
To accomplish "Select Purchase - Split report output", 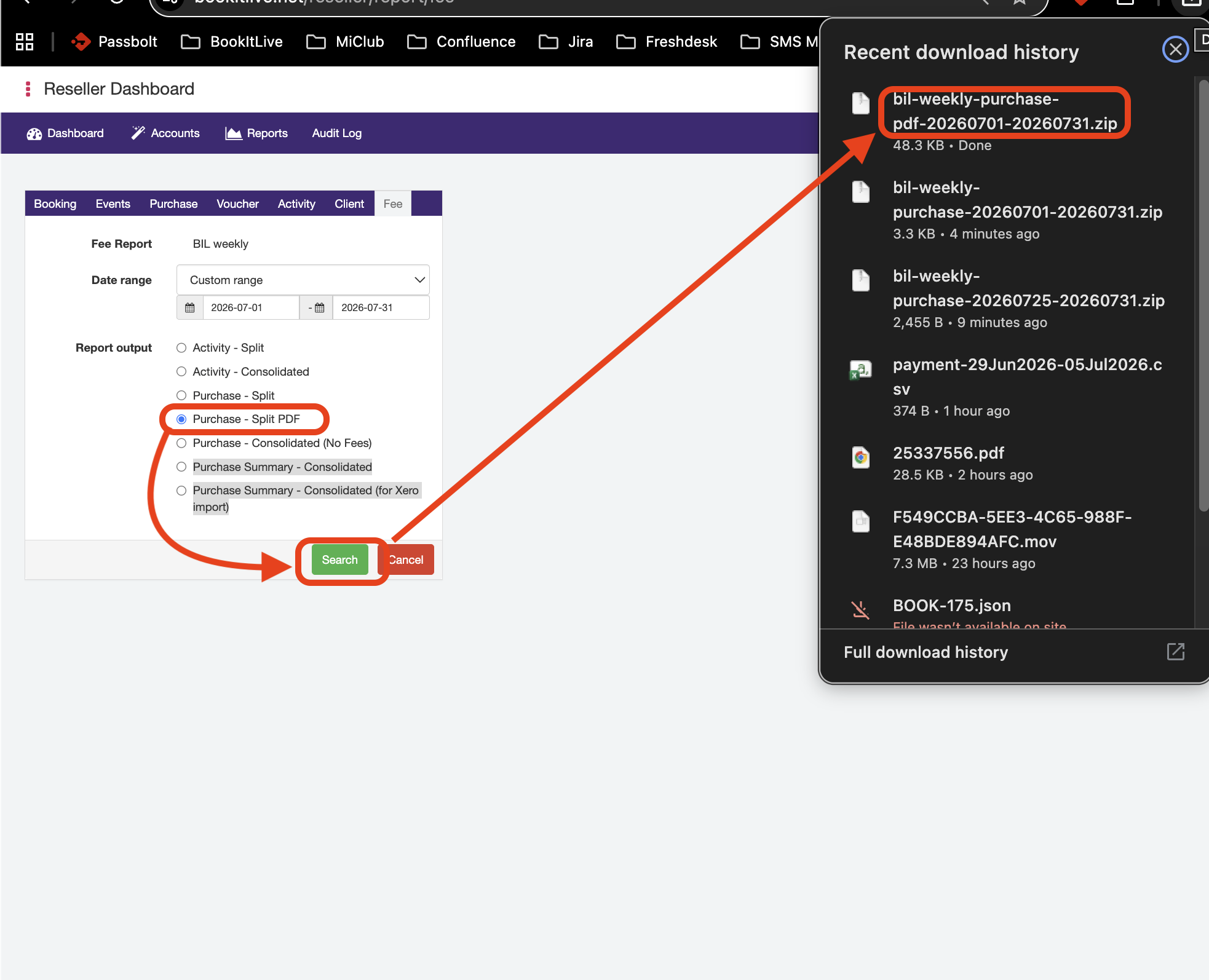I will [181, 395].
